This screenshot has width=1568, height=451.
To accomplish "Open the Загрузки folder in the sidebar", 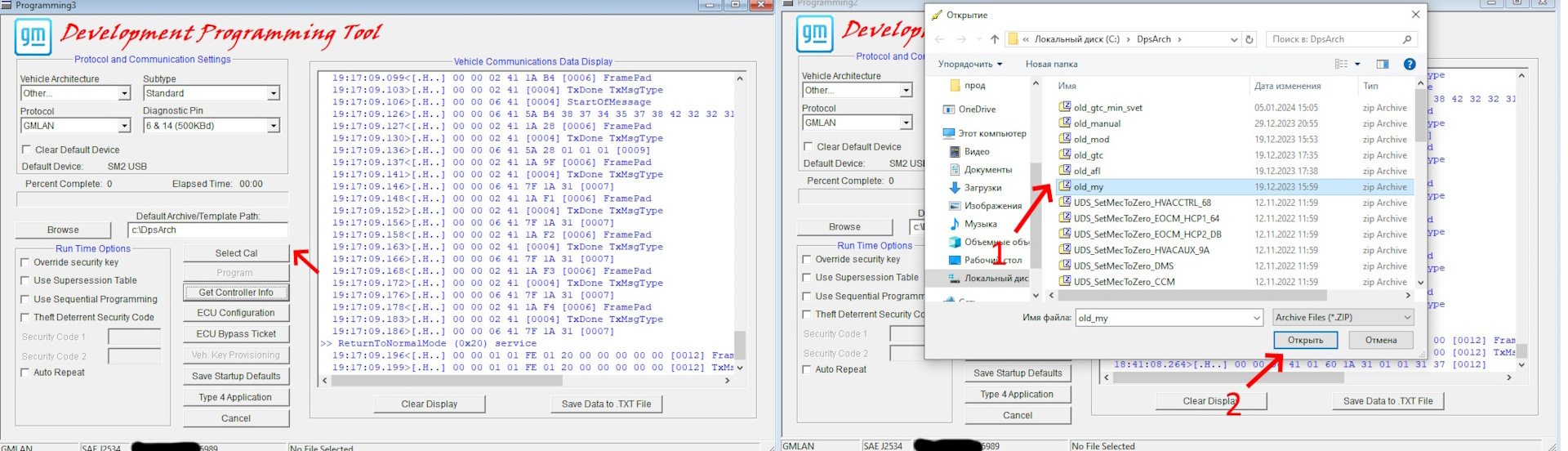I will coord(975,188).
